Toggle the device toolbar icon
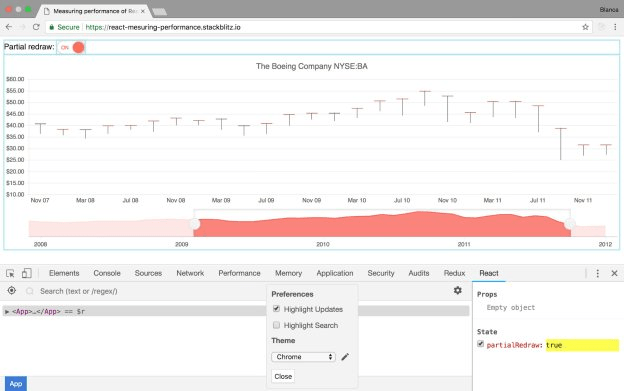 pos(27,273)
